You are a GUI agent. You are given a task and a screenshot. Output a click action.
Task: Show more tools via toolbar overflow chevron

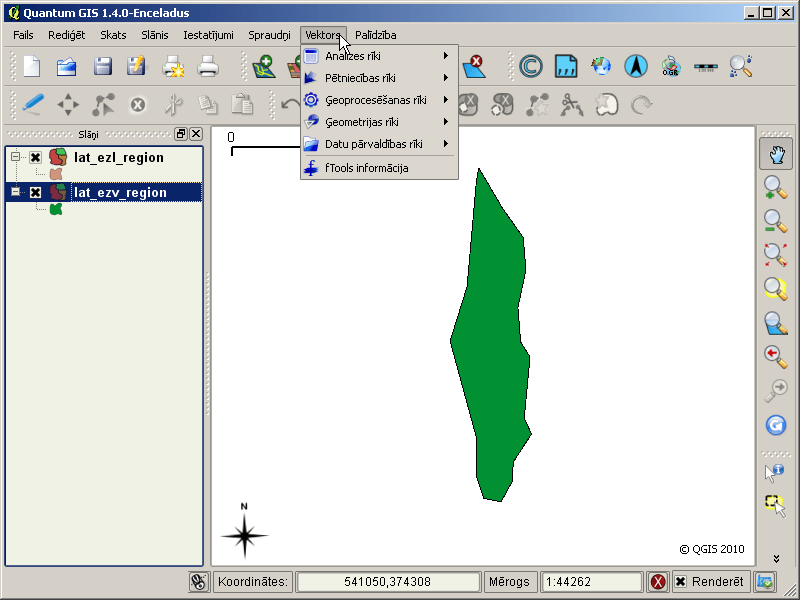pyautogui.click(x=776, y=559)
